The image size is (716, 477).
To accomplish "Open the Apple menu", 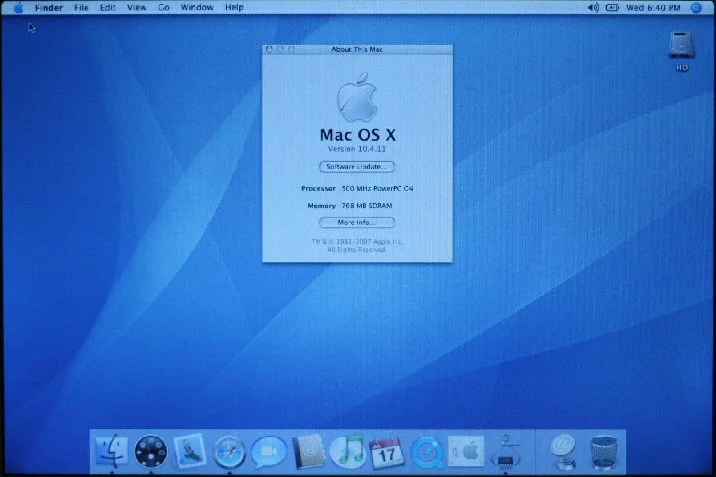I will click(x=19, y=8).
